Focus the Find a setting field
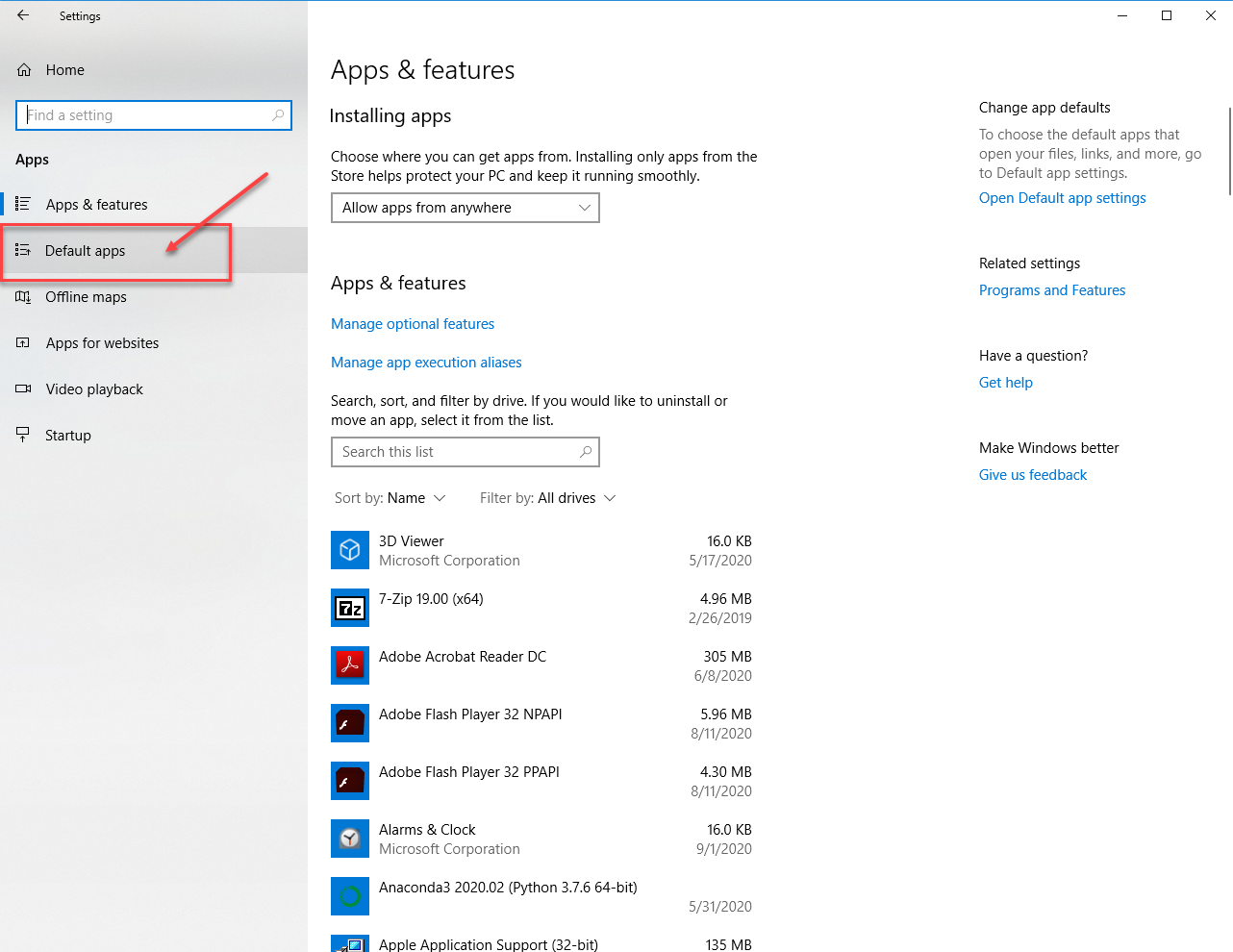1233x952 pixels. coord(154,115)
